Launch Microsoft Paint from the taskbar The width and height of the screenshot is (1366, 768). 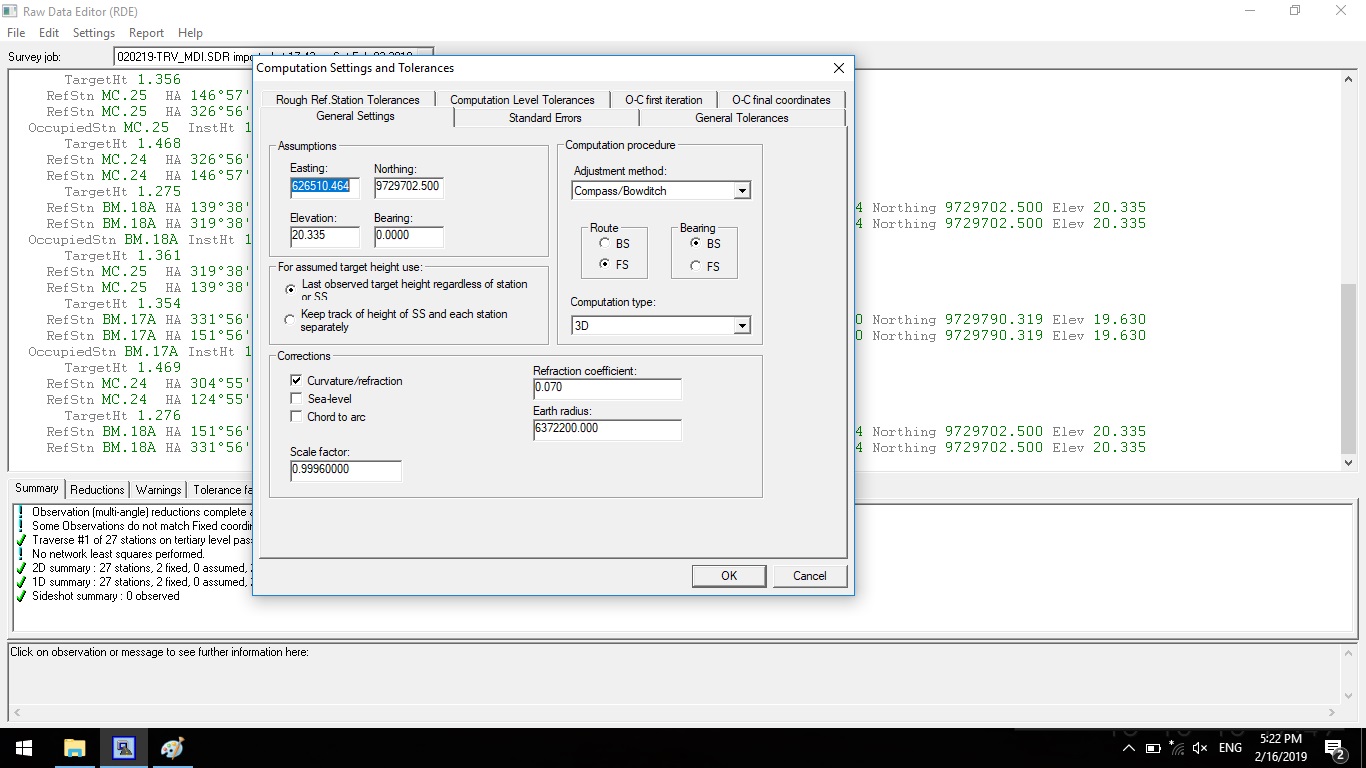click(x=171, y=747)
